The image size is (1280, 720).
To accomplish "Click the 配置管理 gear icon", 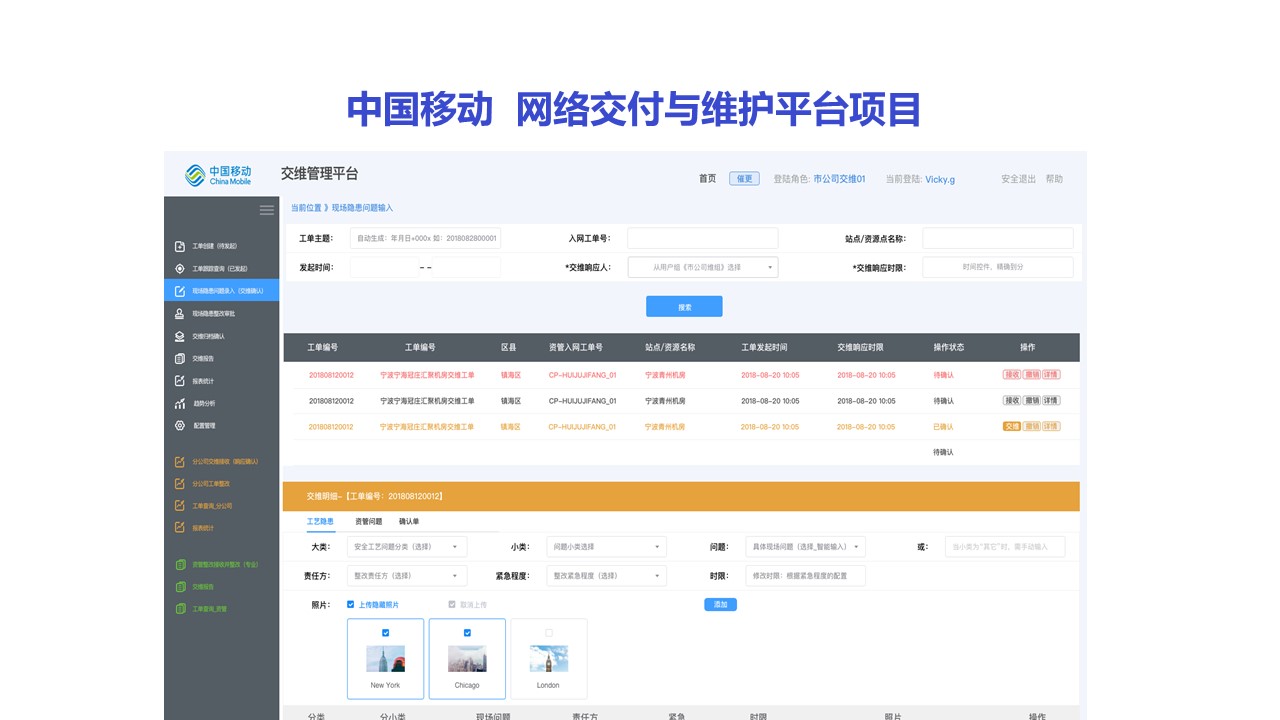I will pyautogui.click(x=180, y=426).
